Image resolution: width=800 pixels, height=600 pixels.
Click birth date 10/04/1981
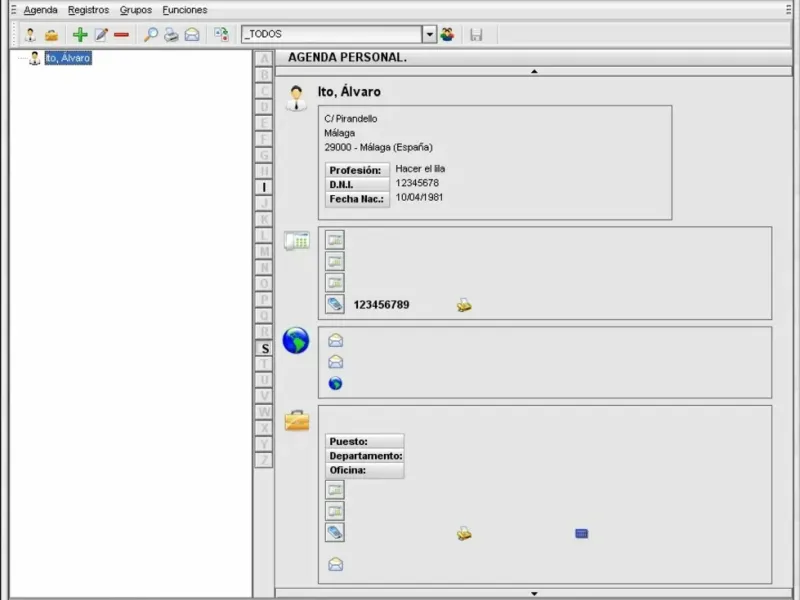pyautogui.click(x=419, y=197)
